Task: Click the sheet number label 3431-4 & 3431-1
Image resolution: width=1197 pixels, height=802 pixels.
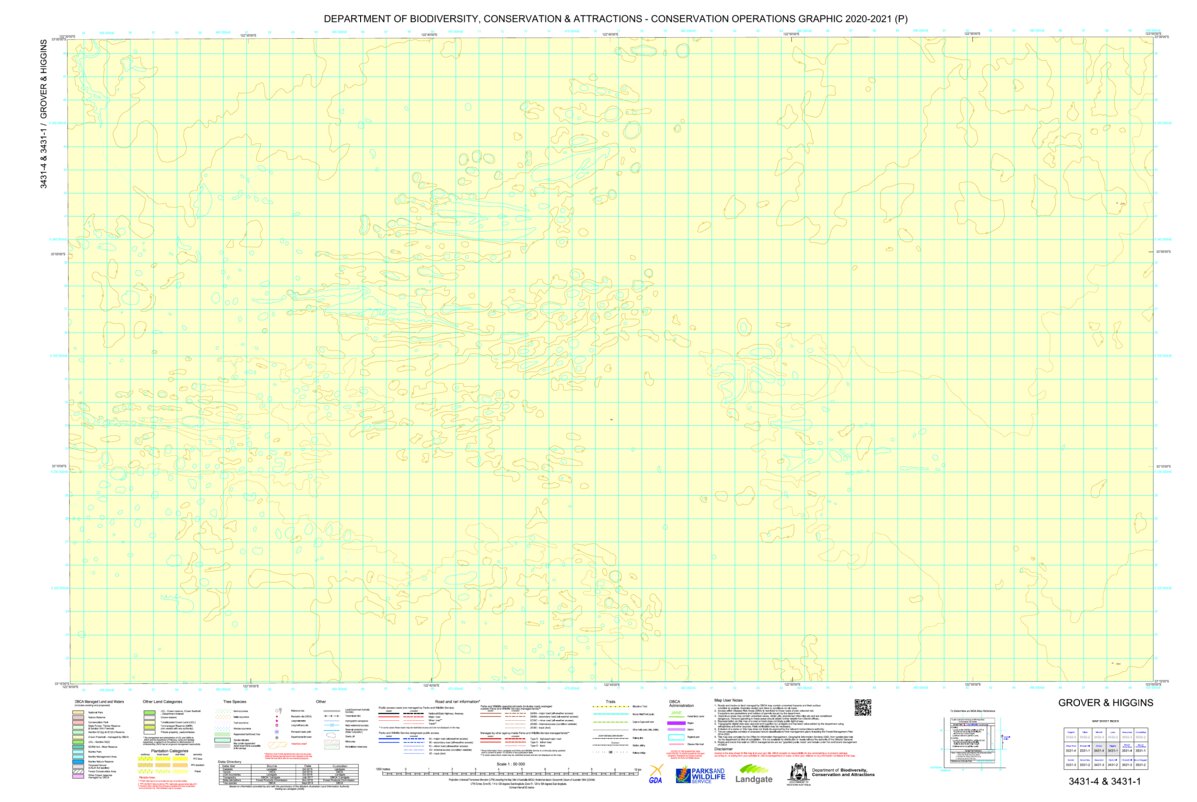Action: coord(1105,780)
